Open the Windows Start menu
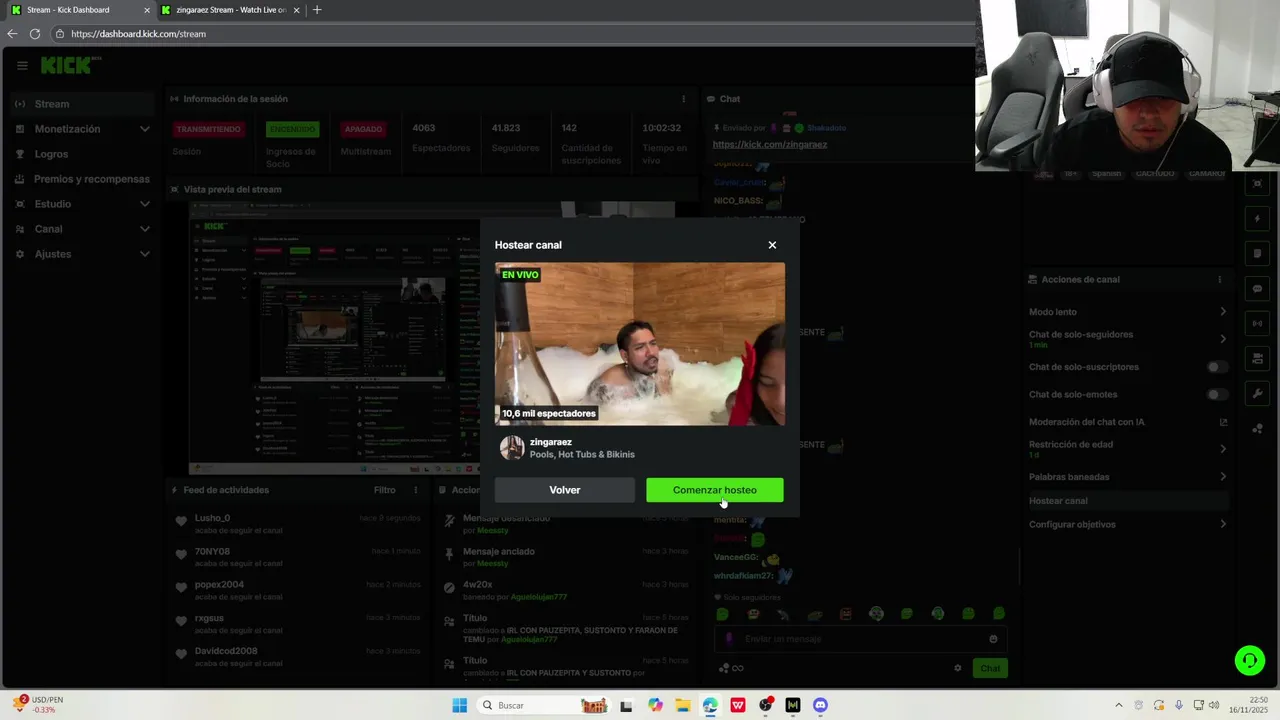This screenshot has width=1280, height=720. pyautogui.click(x=459, y=705)
